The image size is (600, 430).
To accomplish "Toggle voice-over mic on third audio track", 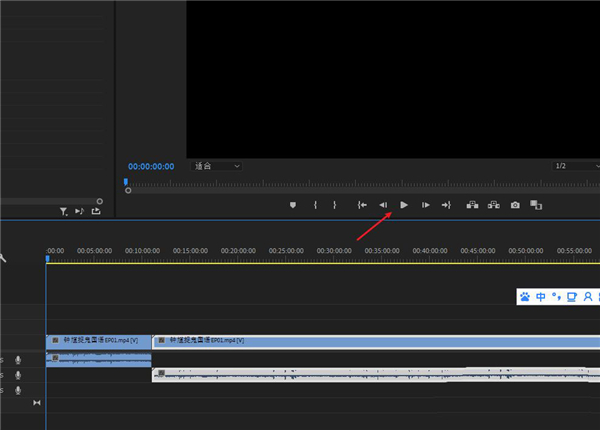I will tap(18, 390).
